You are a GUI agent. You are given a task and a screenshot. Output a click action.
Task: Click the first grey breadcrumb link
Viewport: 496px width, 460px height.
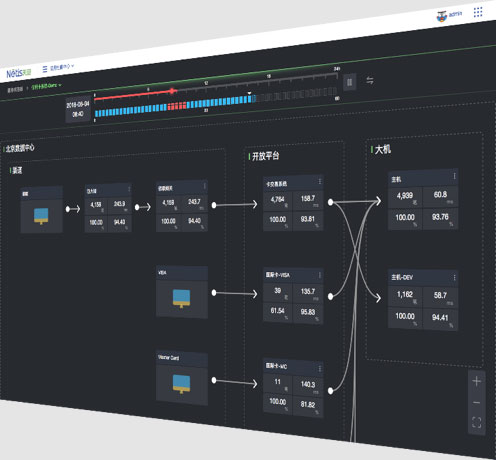point(15,89)
